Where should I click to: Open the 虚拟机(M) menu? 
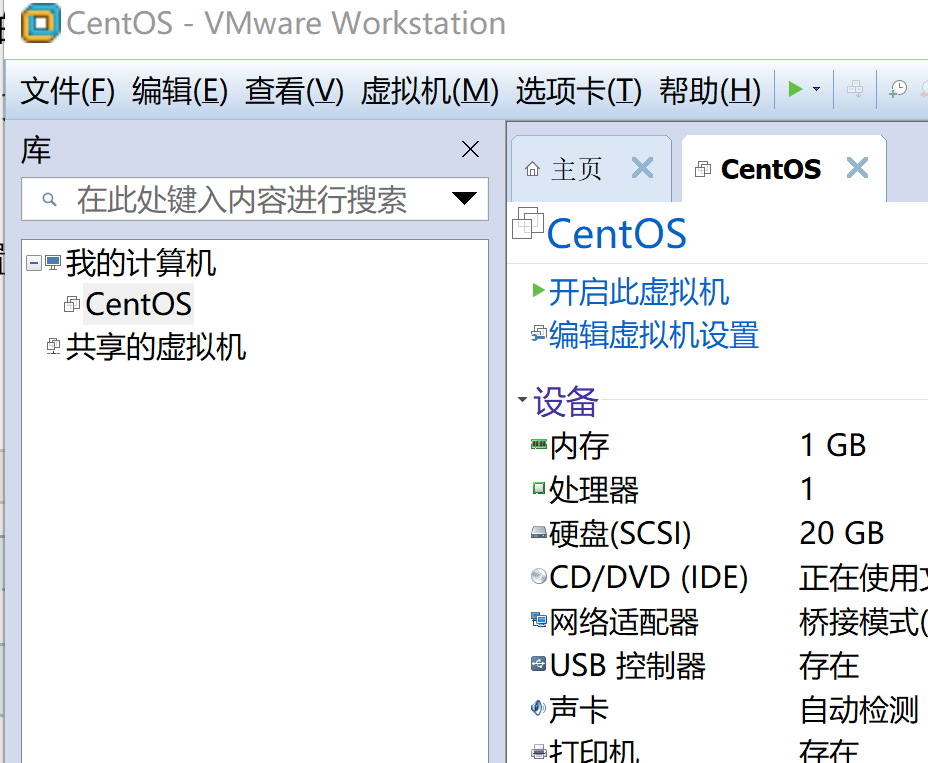point(430,91)
